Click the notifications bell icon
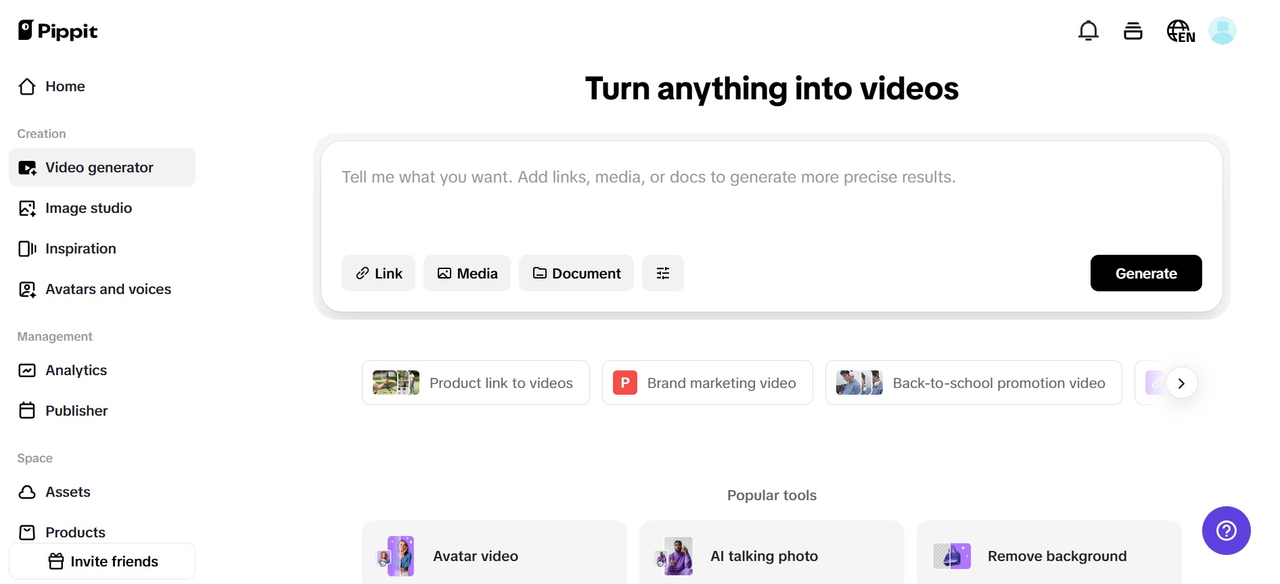Screen dimensions: 1280x584 click(x=1088, y=31)
